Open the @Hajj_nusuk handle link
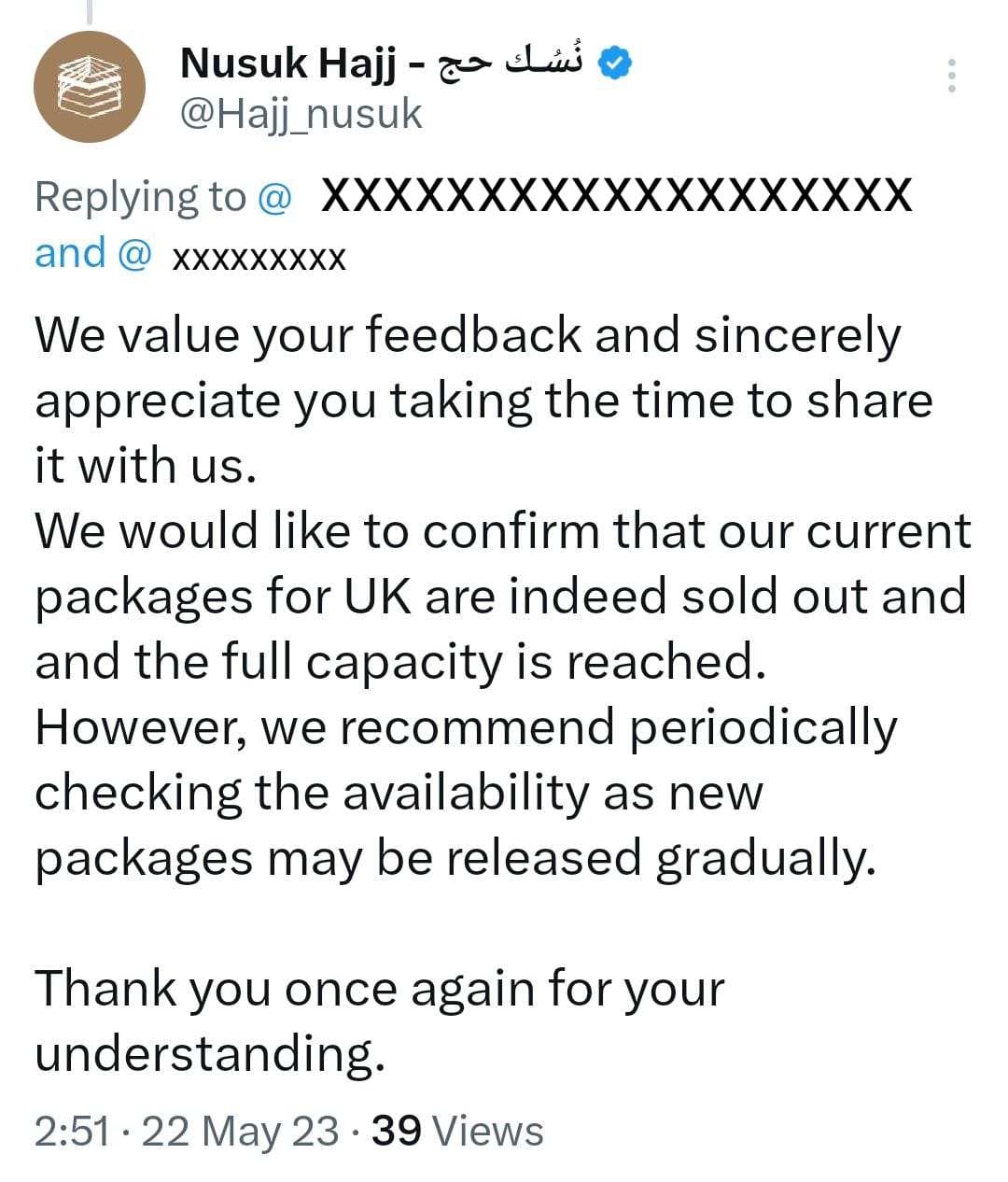 [x=301, y=114]
